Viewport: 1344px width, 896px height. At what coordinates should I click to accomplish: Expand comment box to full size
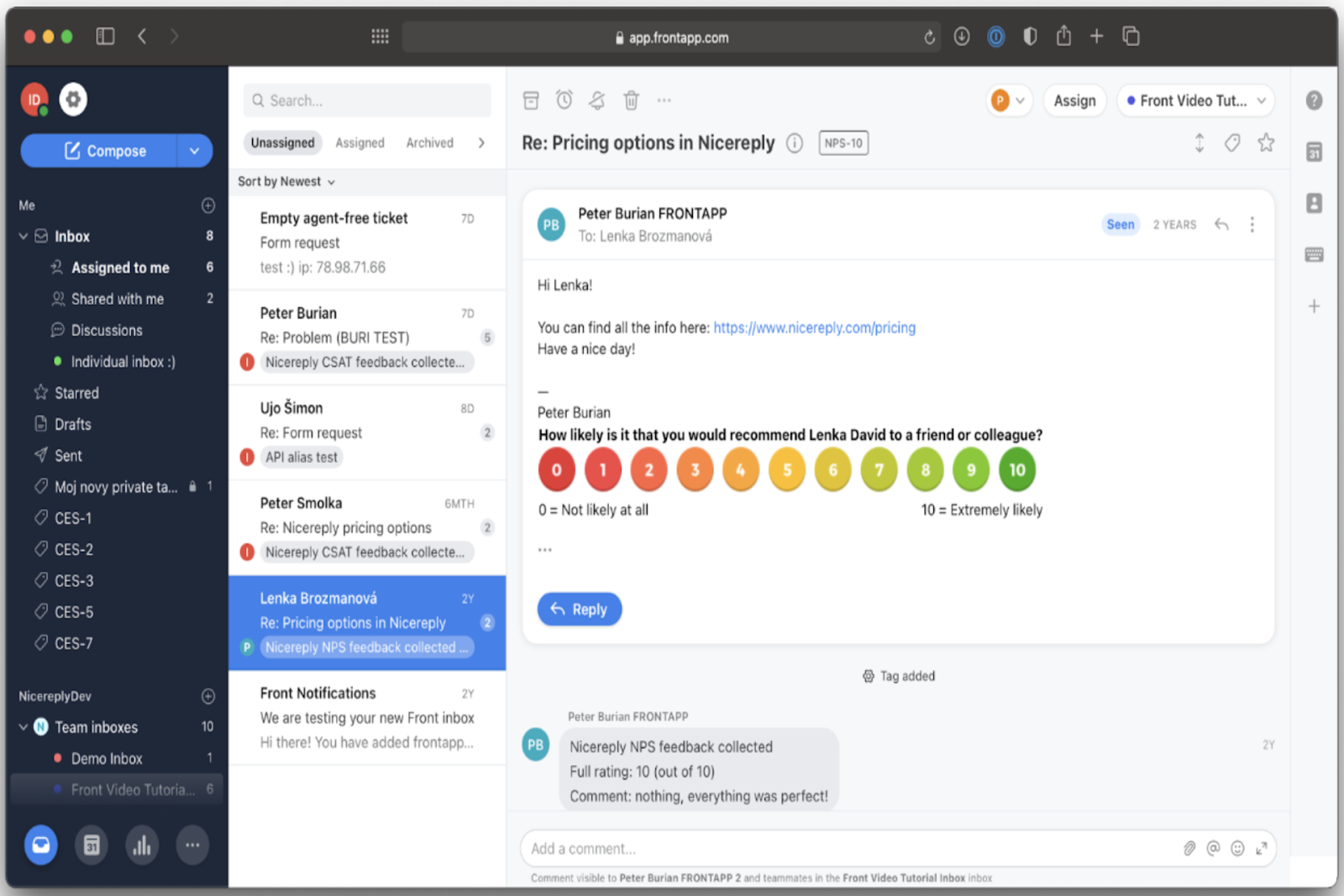[x=1262, y=849]
